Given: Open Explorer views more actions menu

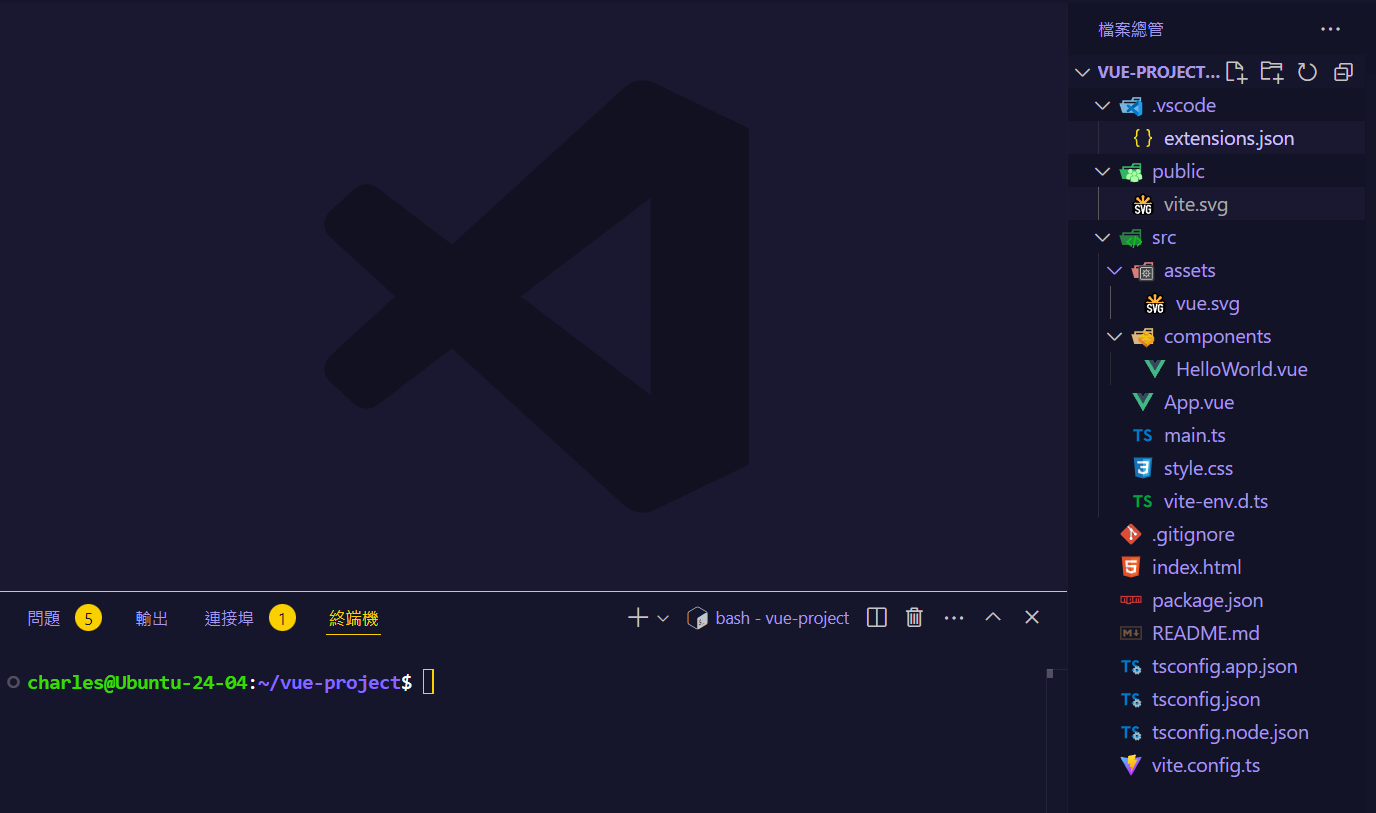Looking at the screenshot, I should pyautogui.click(x=1330, y=29).
